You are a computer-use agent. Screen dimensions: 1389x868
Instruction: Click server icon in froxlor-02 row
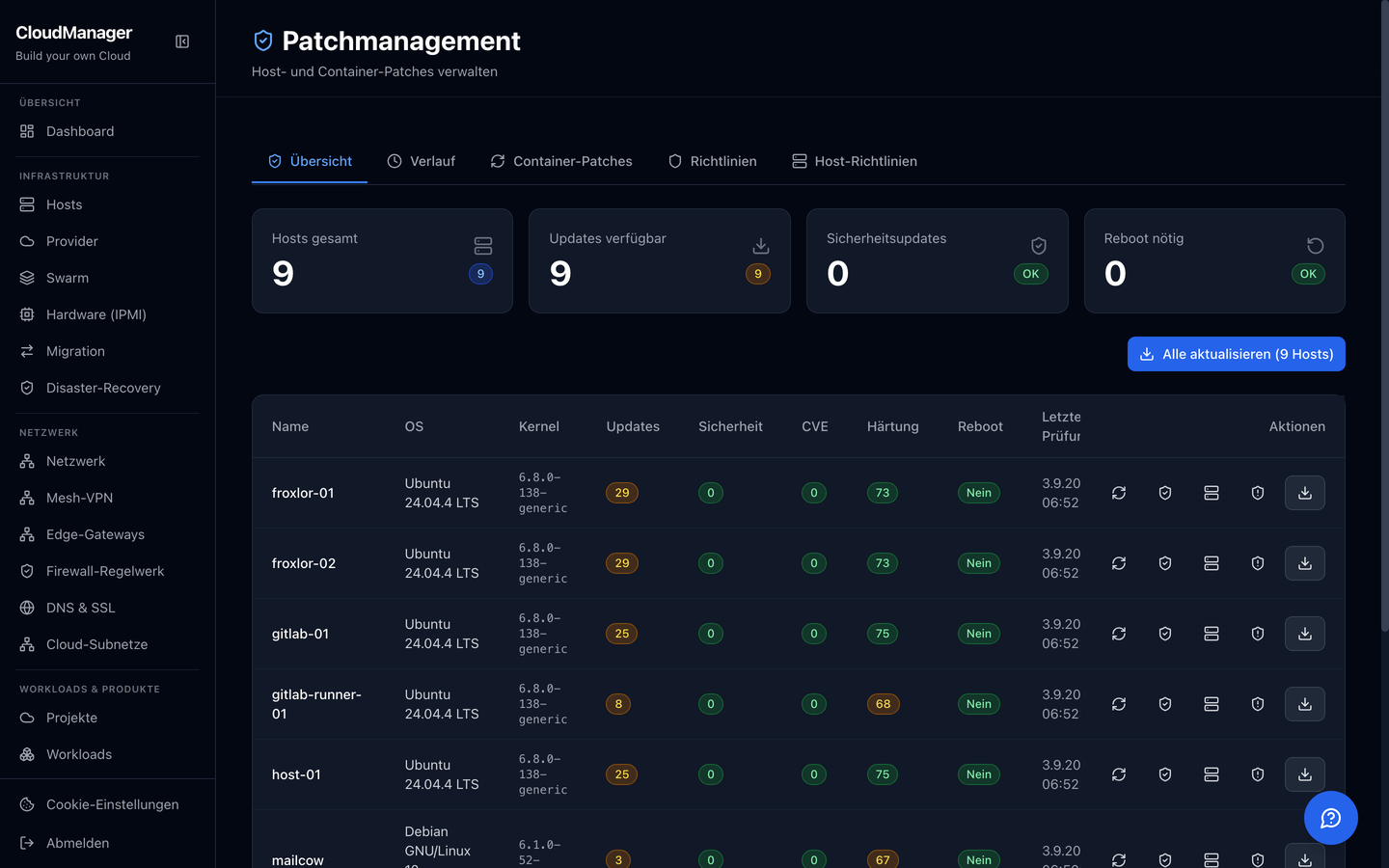pyautogui.click(x=1212, y=563)
